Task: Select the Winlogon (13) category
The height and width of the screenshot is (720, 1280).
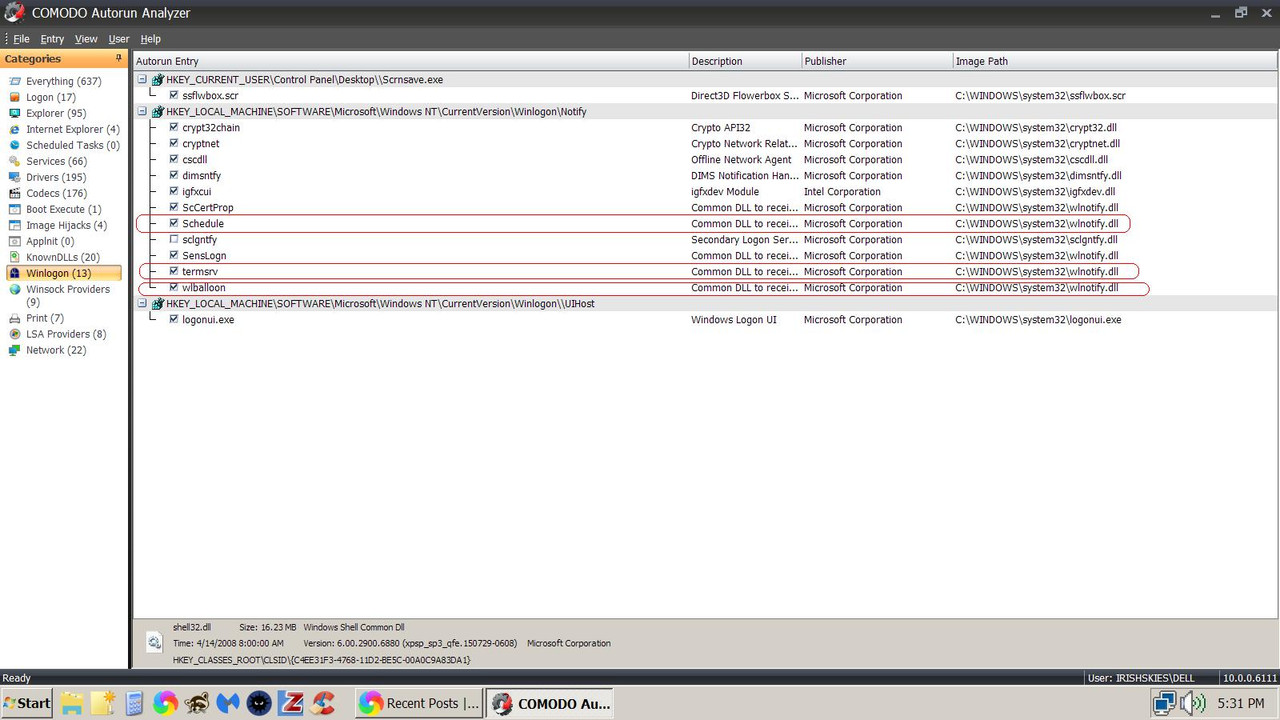Action: tap(64, 273)
